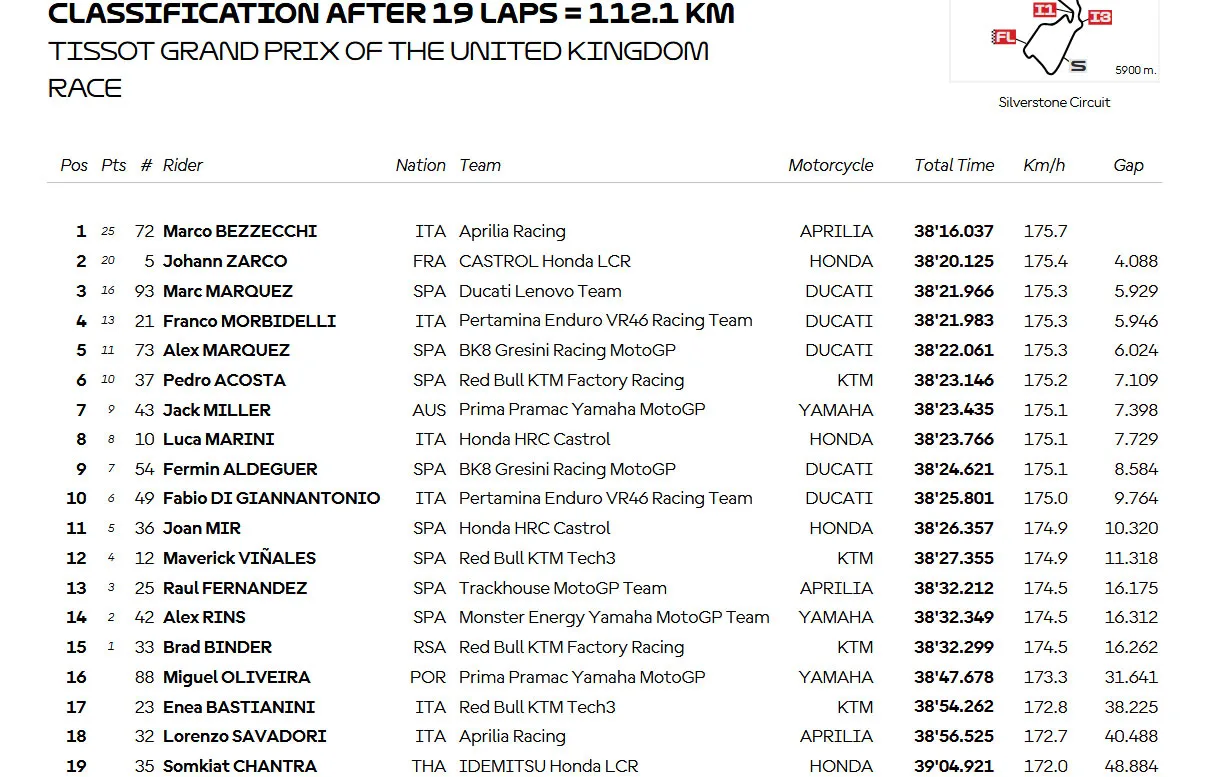Screen dimensions: 1228x777
Task: Click the Km/h column header
Action: pyautogui.click(x=1044, y=165)
